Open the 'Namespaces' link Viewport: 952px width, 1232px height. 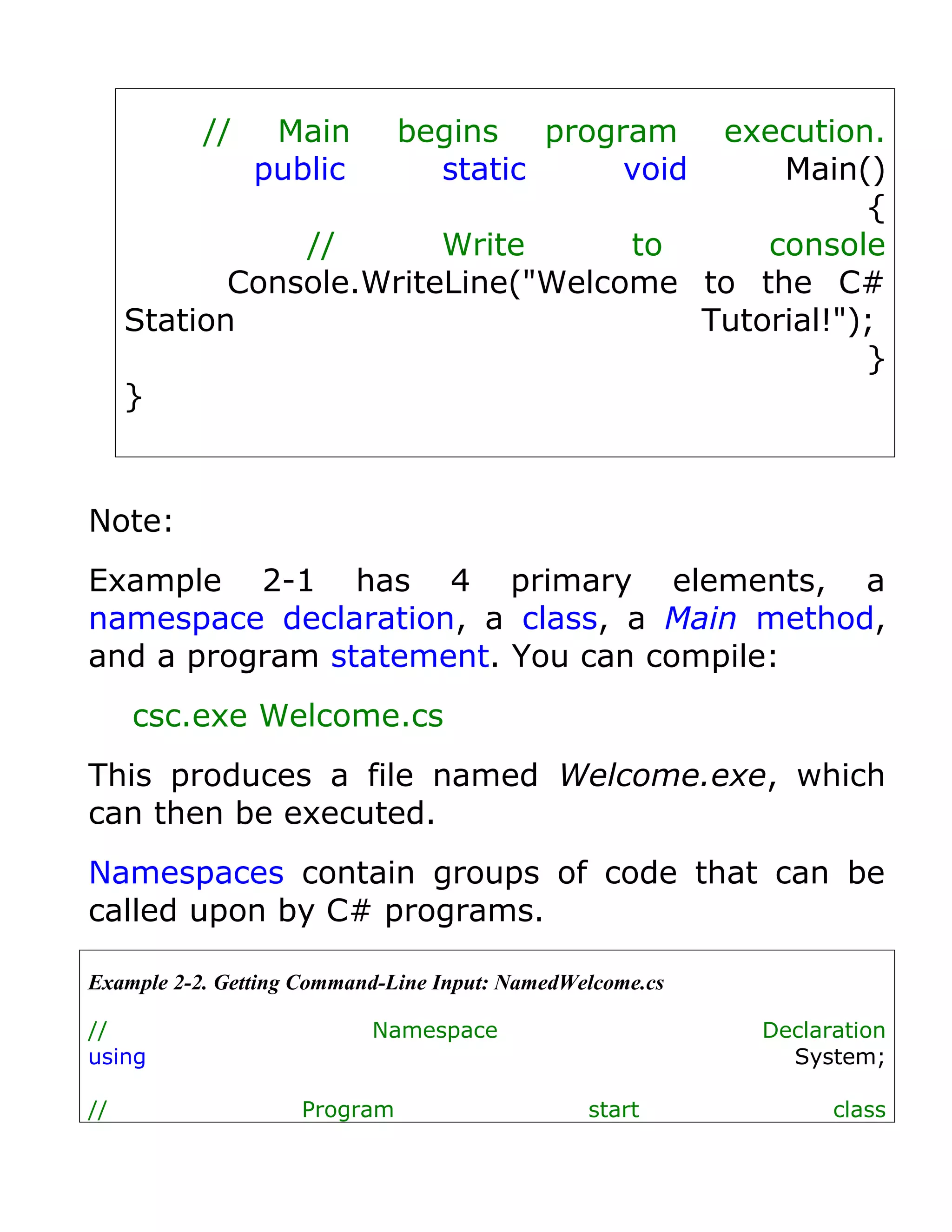[186, 873]
